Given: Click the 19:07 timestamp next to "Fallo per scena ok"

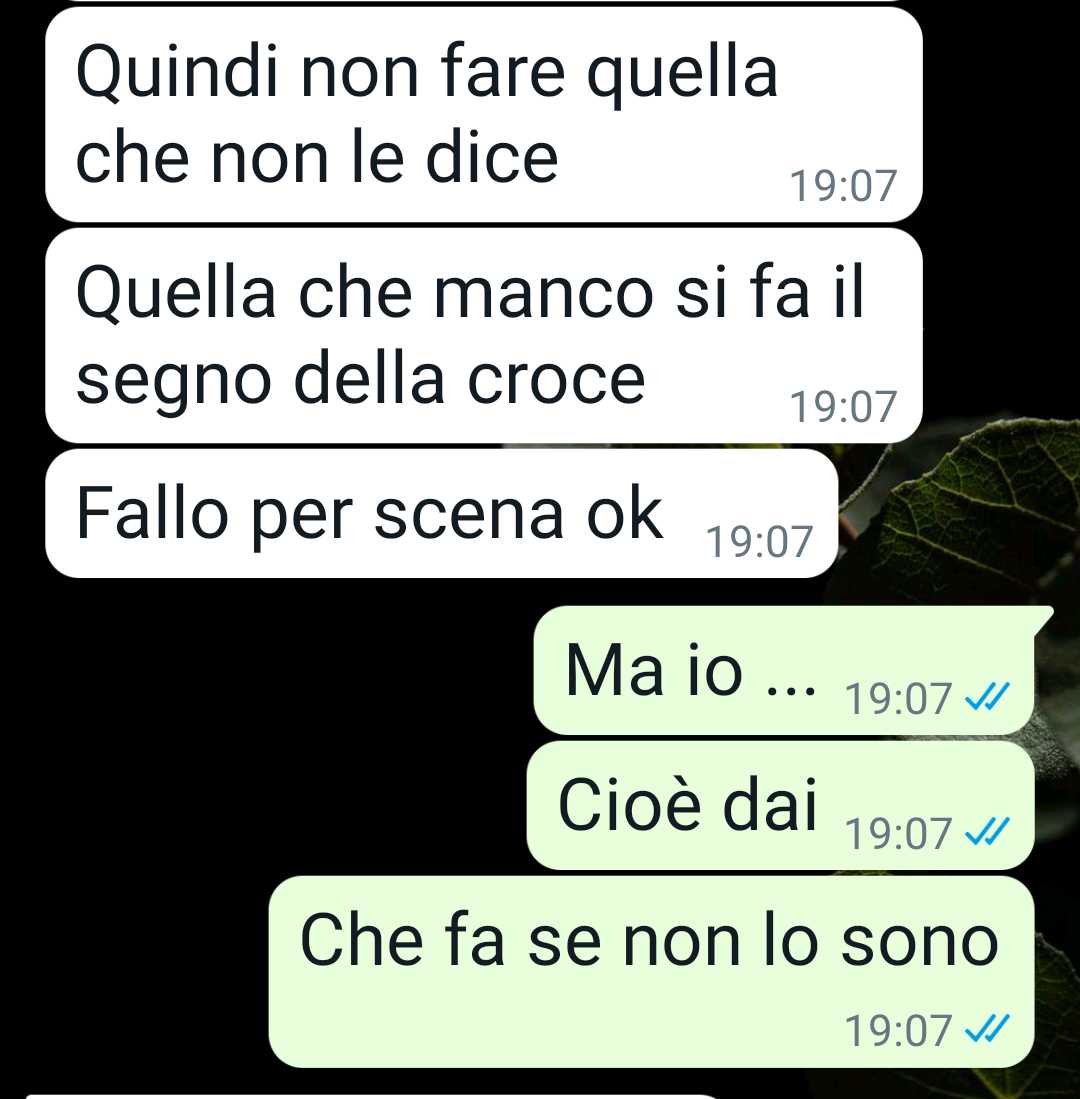Looking at the screenshot, I should (x=759, y=542).
